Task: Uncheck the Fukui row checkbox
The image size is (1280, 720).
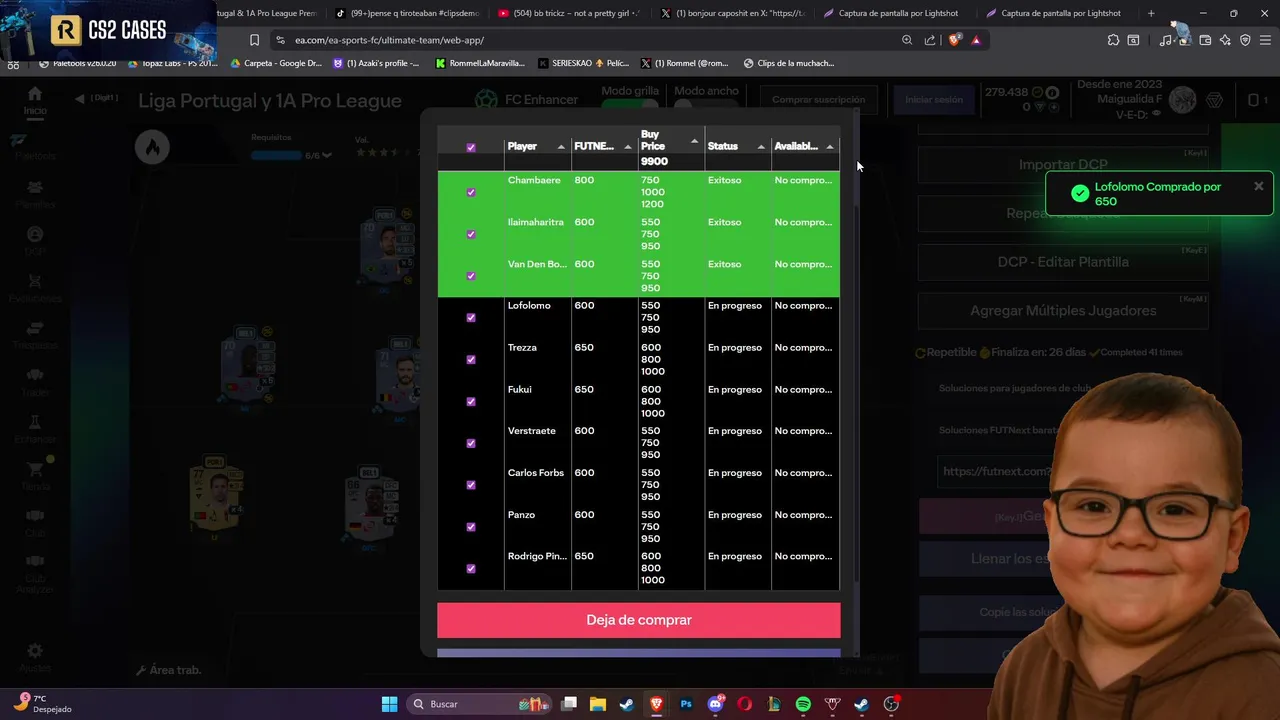Action: [471, 402]
